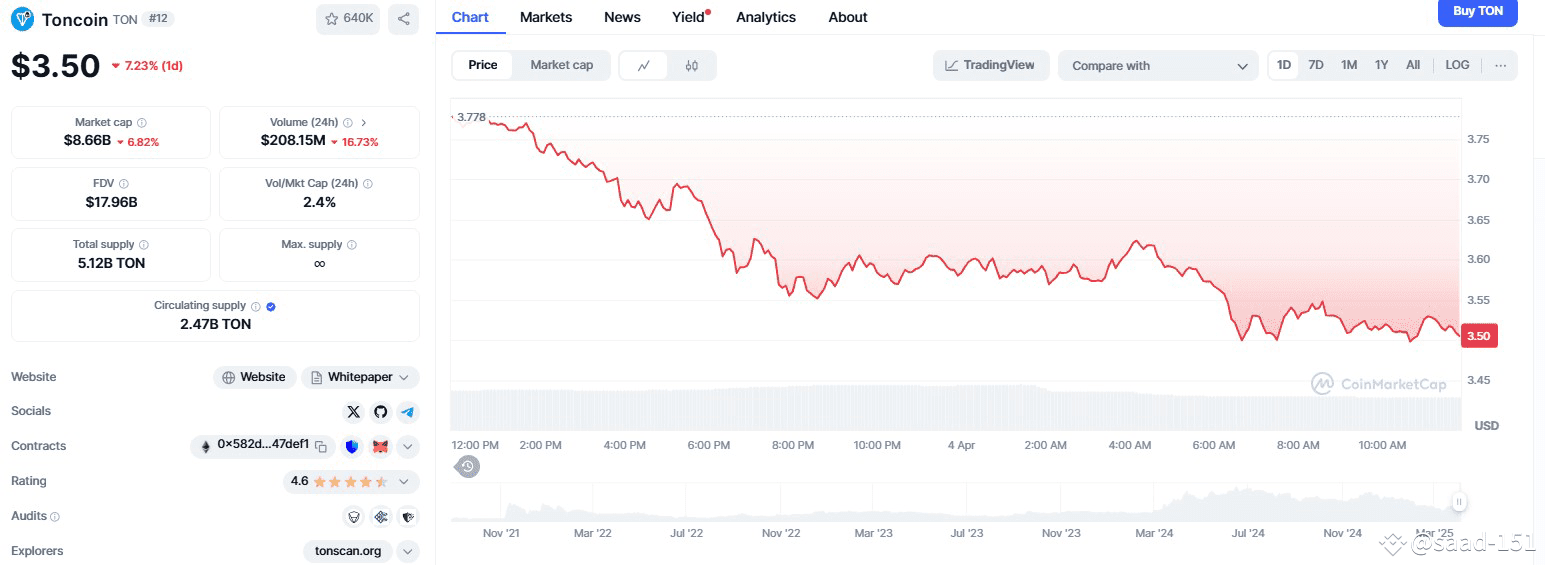Open the tonscan.org explorer link
This screenshot has width=1545, height=565.
click(x=348, y=551)
